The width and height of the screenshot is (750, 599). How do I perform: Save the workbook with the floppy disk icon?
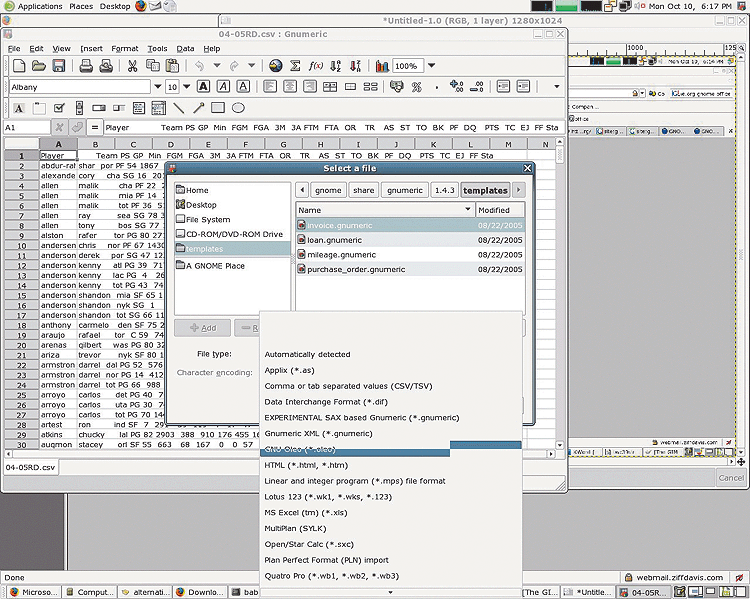[58, 66]
